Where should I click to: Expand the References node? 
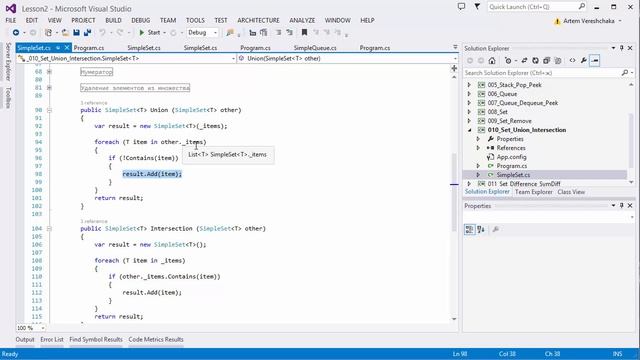pos(478,148)
